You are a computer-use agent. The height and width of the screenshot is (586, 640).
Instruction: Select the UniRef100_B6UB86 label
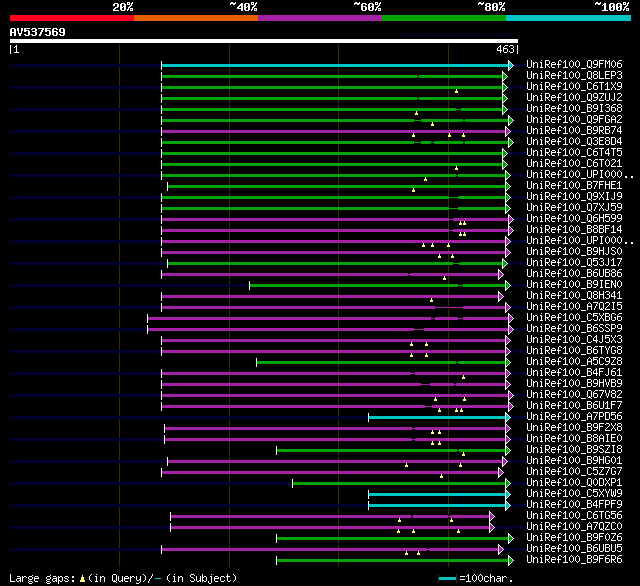tap(574, 274)
